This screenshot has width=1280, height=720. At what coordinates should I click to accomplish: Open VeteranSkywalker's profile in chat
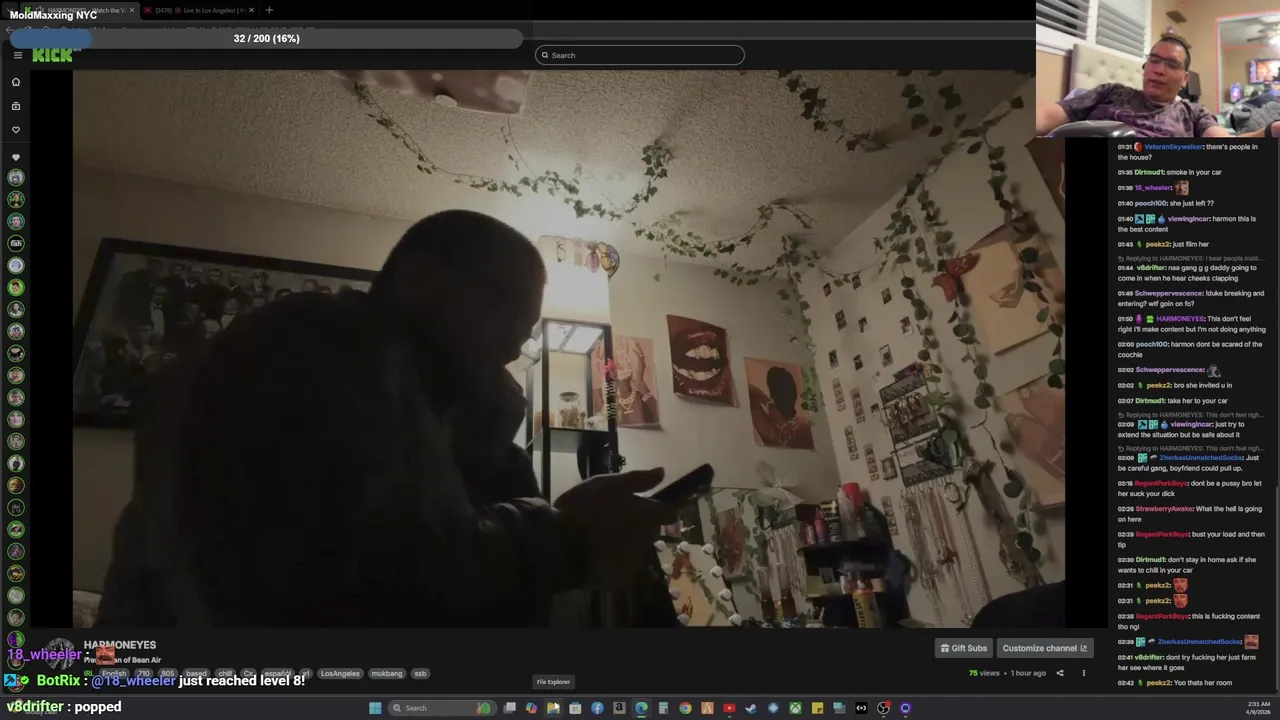(1173, 147)
